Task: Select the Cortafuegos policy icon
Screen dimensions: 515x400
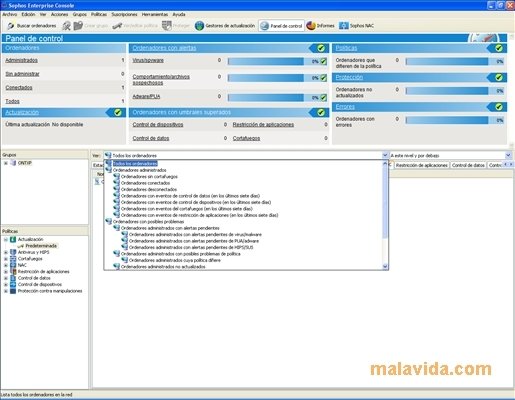Action: 13,259
